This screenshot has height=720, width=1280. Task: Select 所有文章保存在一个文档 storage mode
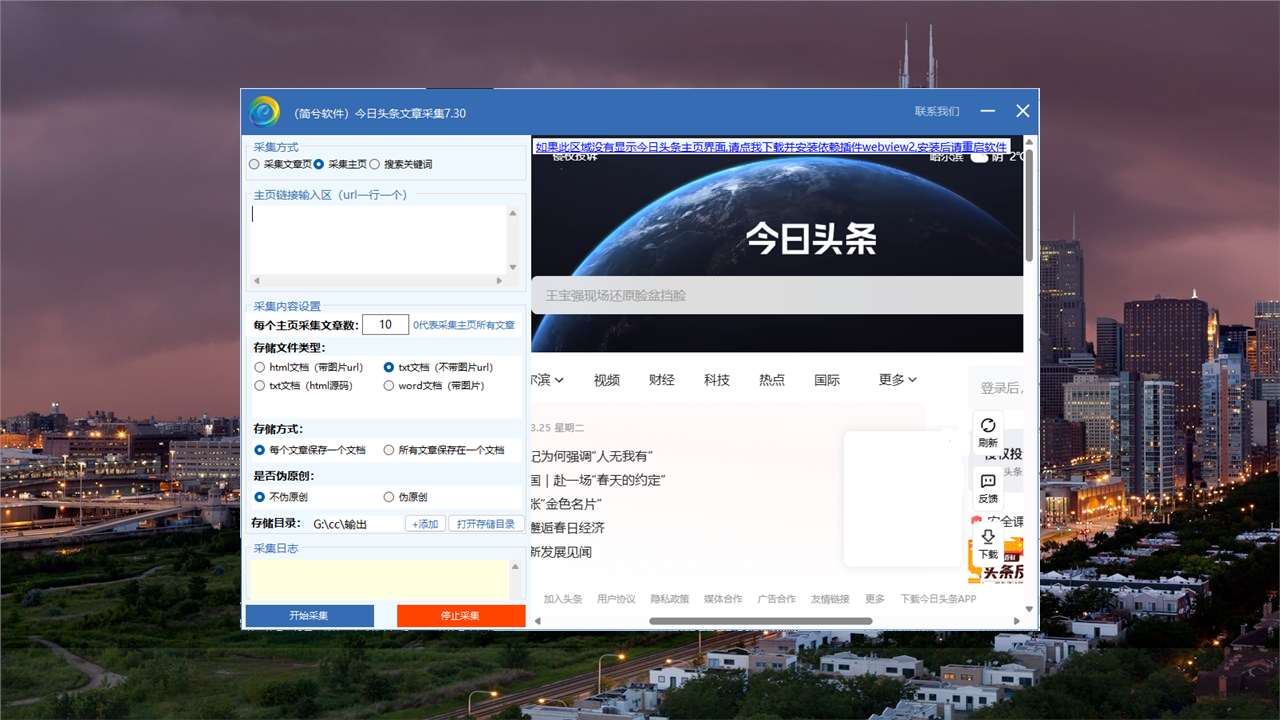(x=389, y=450)
